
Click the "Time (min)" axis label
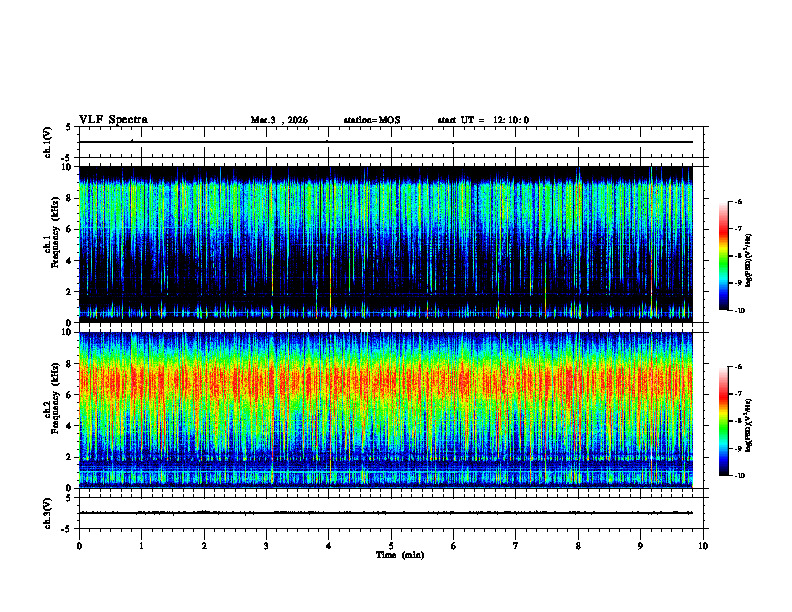[x=400, y=555]
